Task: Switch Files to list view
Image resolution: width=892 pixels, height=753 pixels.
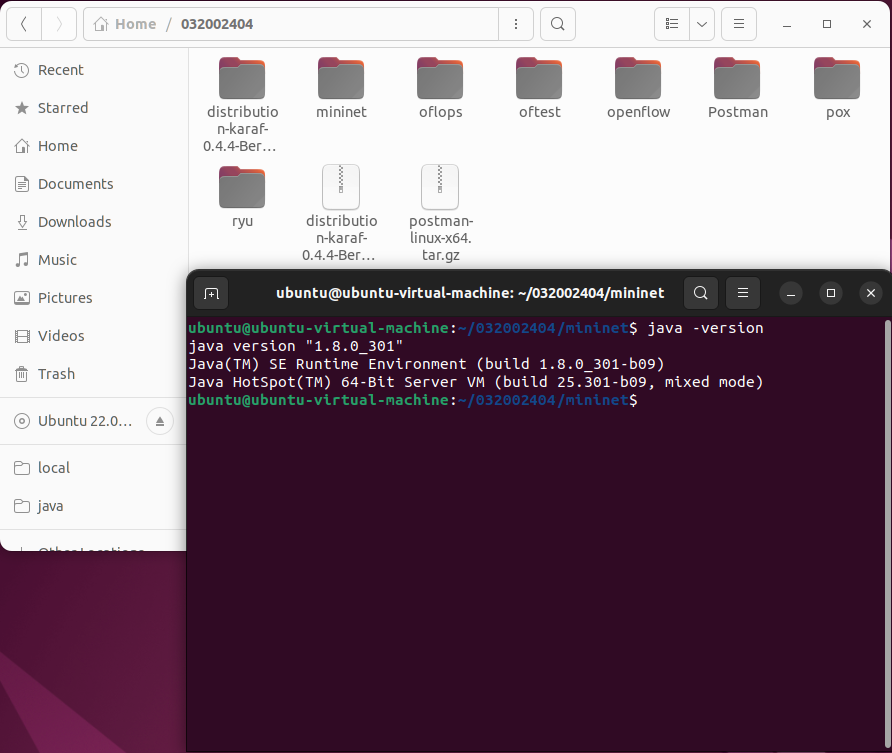Action: click(x=672, y=24)
